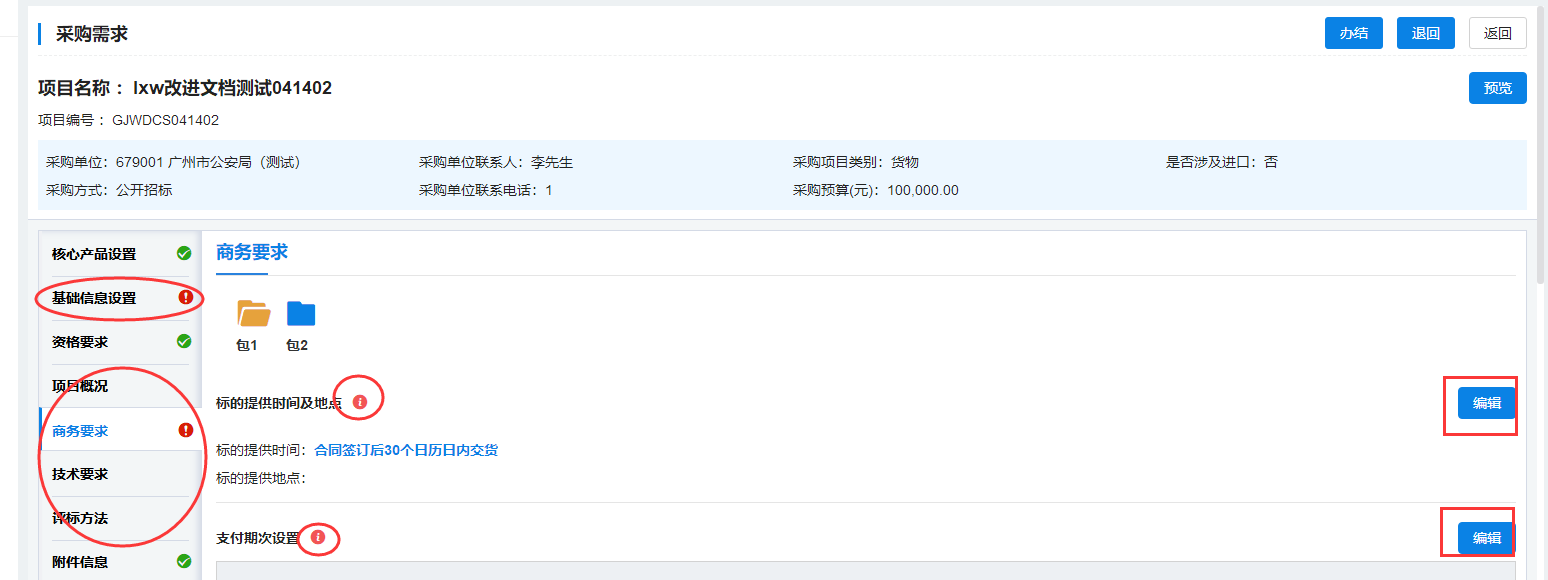This screenshot has width=1548, height=580.
Task: Click green checkmark beside 核心产品设置
Action: (184, 254)
